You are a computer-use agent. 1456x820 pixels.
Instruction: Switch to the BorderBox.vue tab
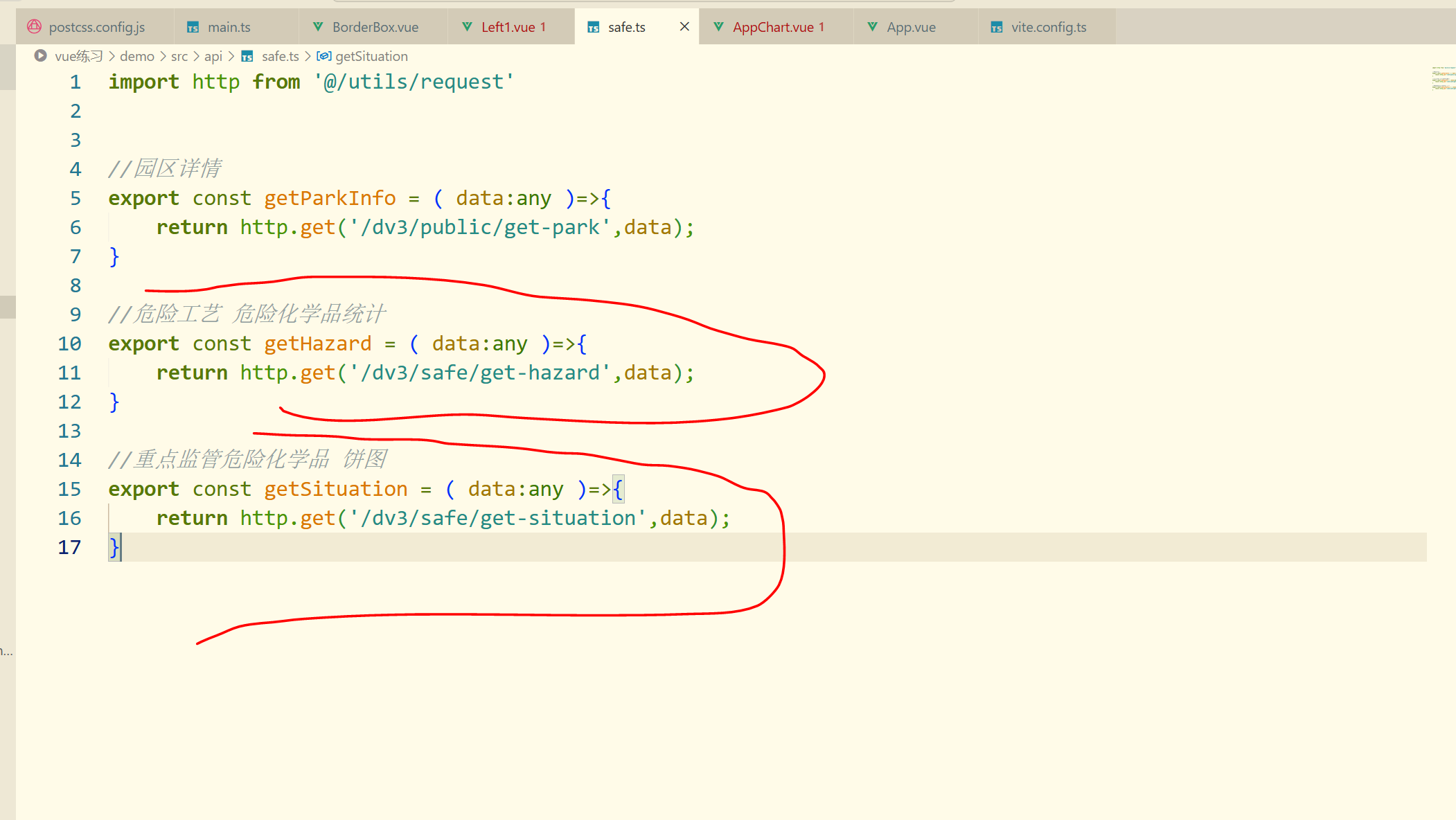pos(375,27)
